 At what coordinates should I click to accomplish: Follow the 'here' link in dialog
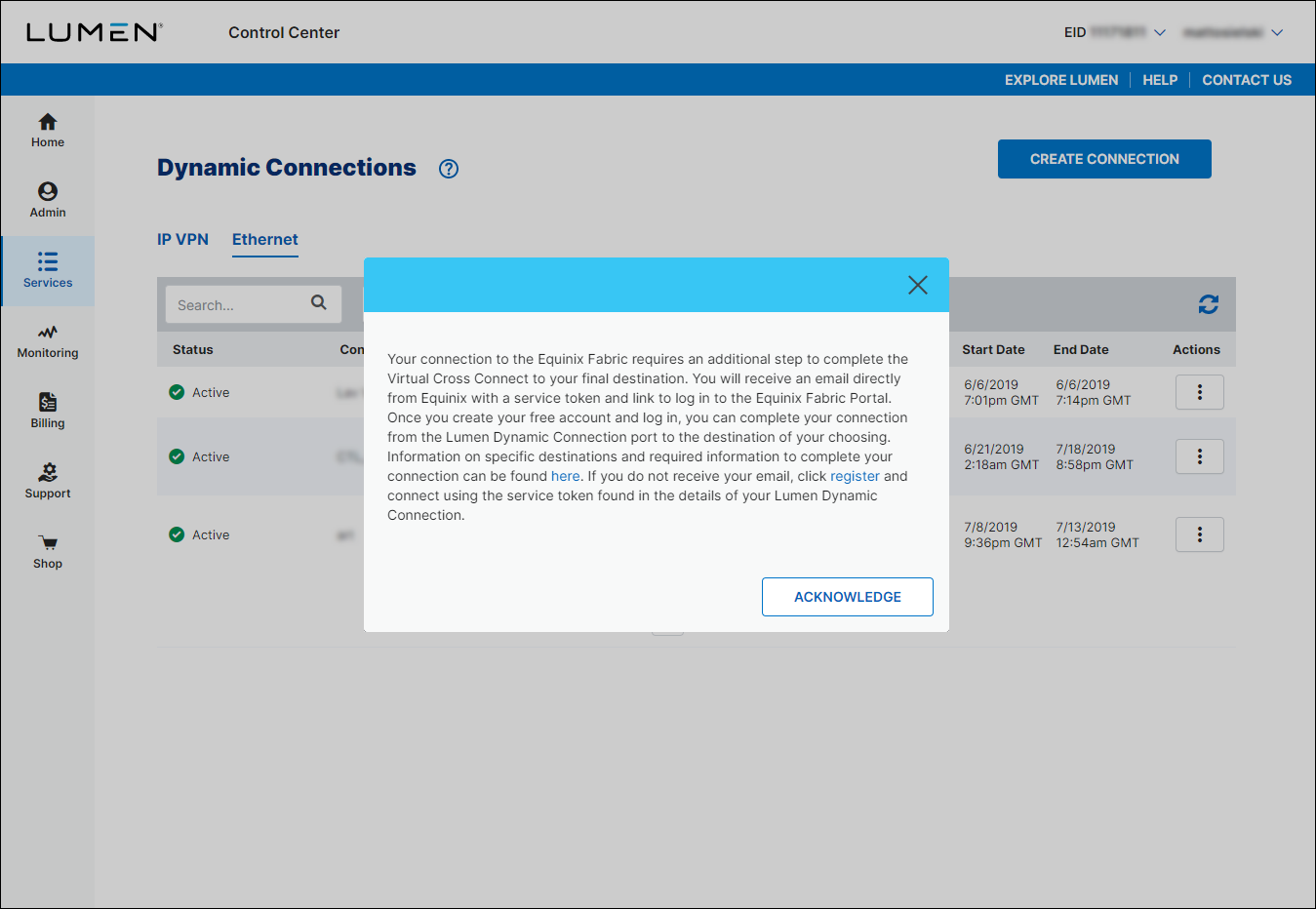tap(566, 476)
